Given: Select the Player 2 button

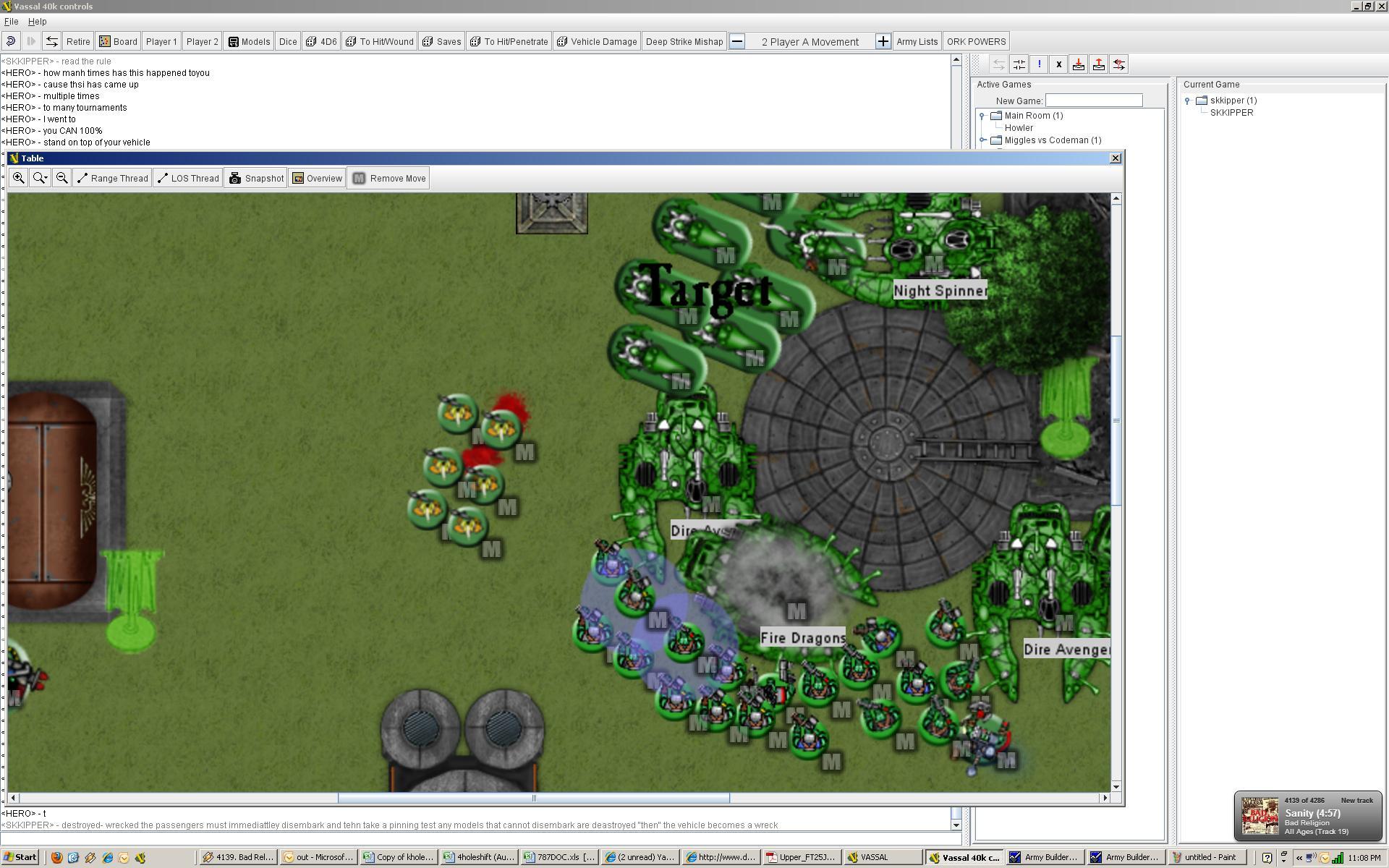Looking at the screenshot, I should click(x=202, y=41).
